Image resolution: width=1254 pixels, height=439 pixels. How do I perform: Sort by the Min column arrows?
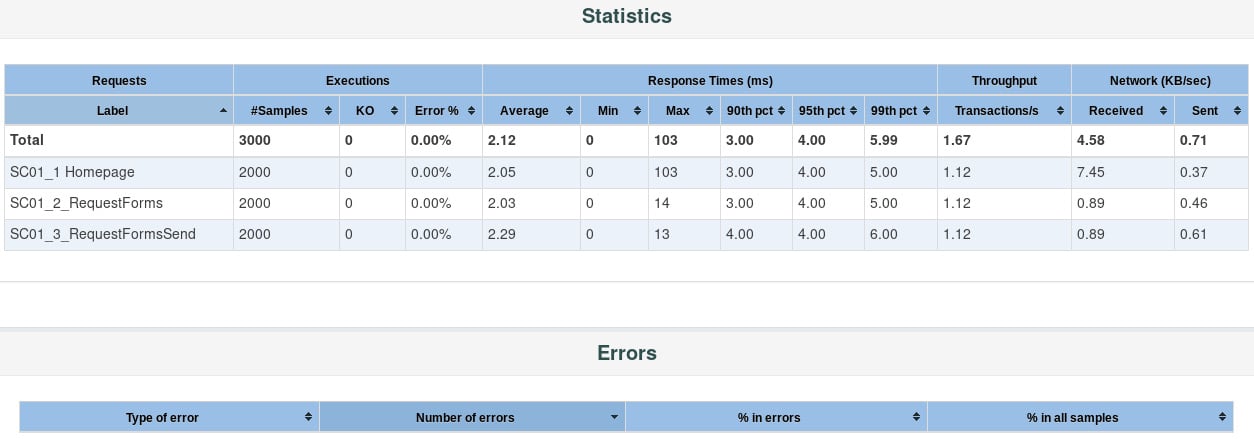639,111
